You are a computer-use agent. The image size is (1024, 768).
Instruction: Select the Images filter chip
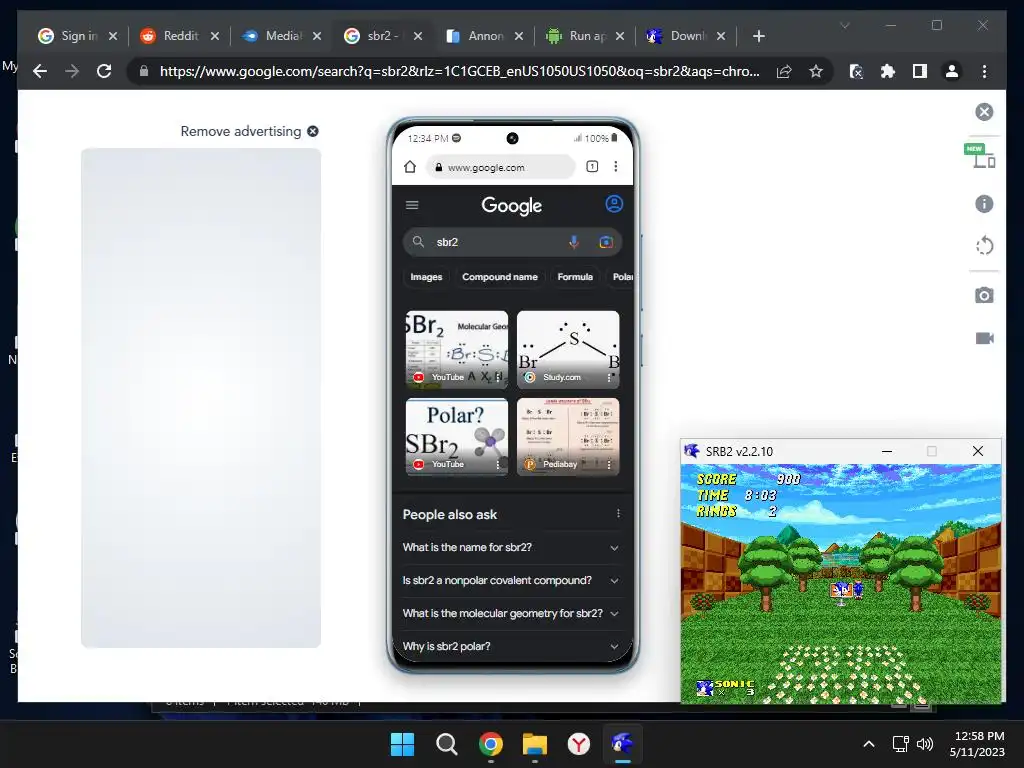pyautogui.click(x=426, y=277)
